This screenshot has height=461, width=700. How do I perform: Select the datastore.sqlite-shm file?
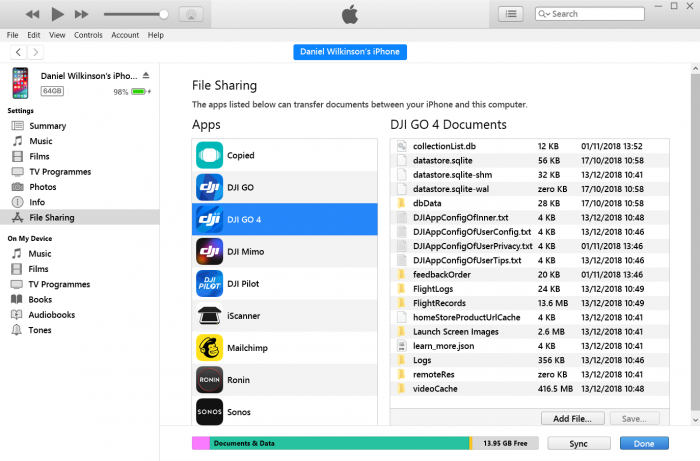[x=529, y=174]
